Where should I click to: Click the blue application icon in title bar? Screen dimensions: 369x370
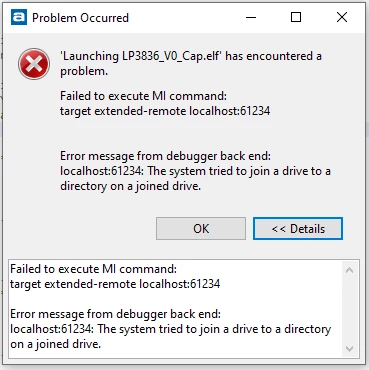(x=19, y=17)
